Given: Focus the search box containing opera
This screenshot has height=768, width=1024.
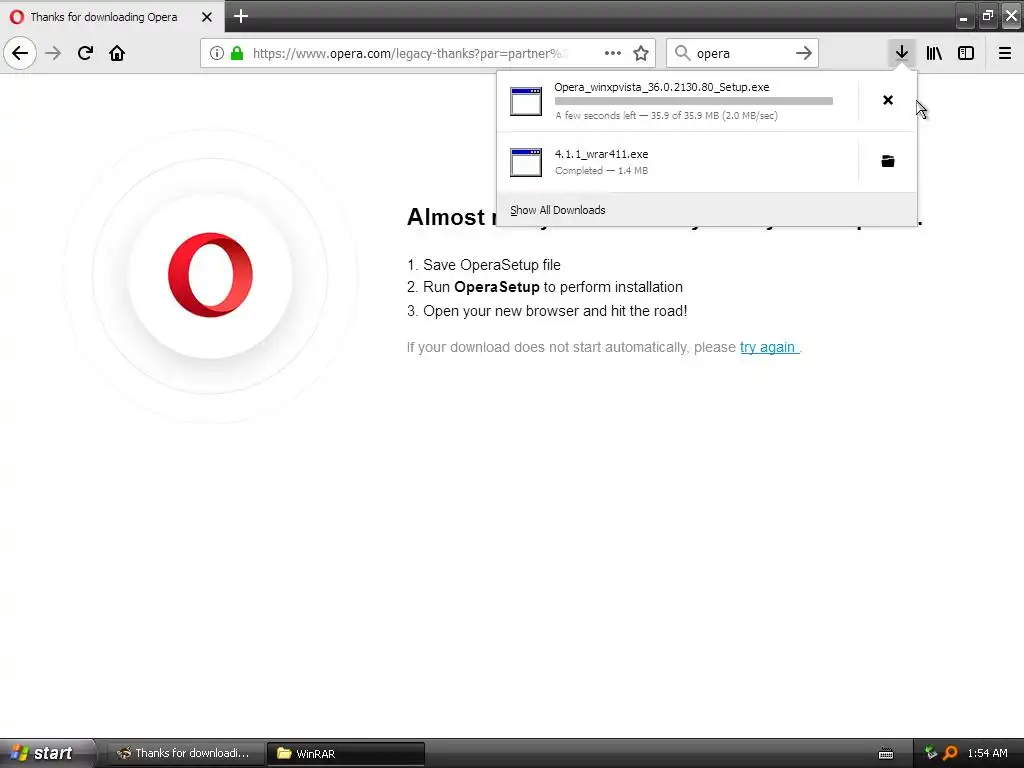Looking at the screenshot, I should (741, 53).
